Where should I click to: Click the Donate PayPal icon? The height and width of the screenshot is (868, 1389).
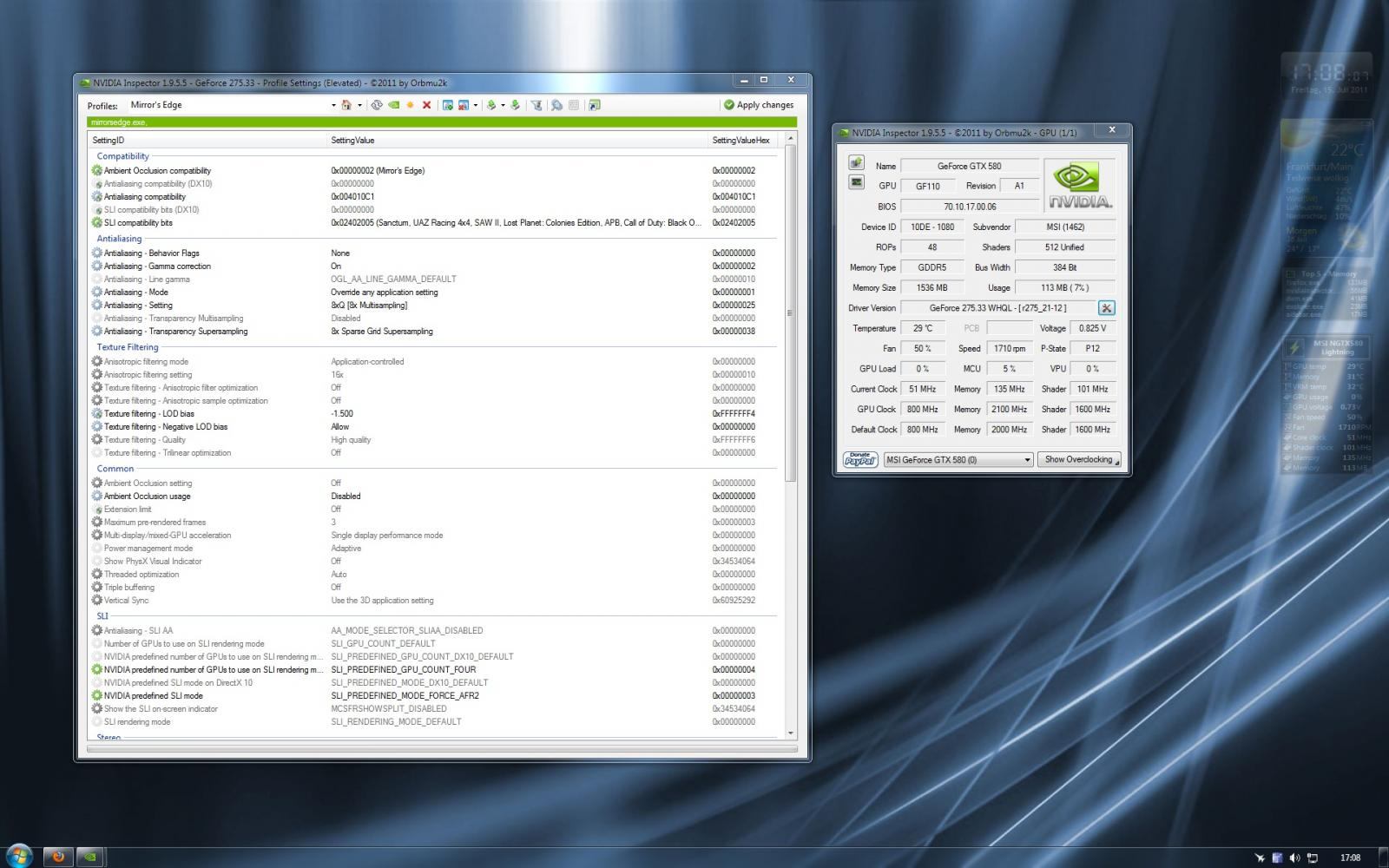pos(860,459)
